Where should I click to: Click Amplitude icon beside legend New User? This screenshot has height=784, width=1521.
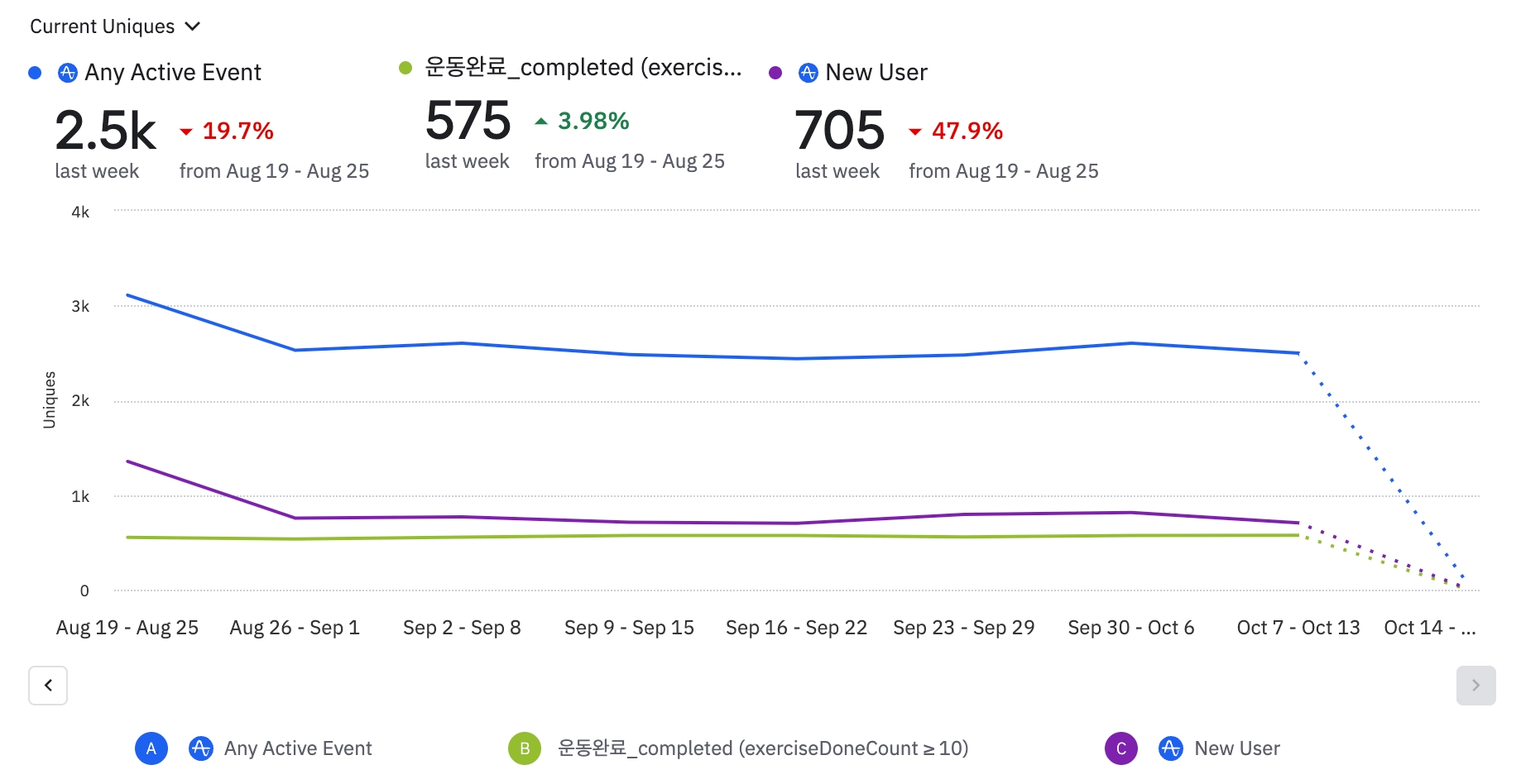click(1171, 748)
